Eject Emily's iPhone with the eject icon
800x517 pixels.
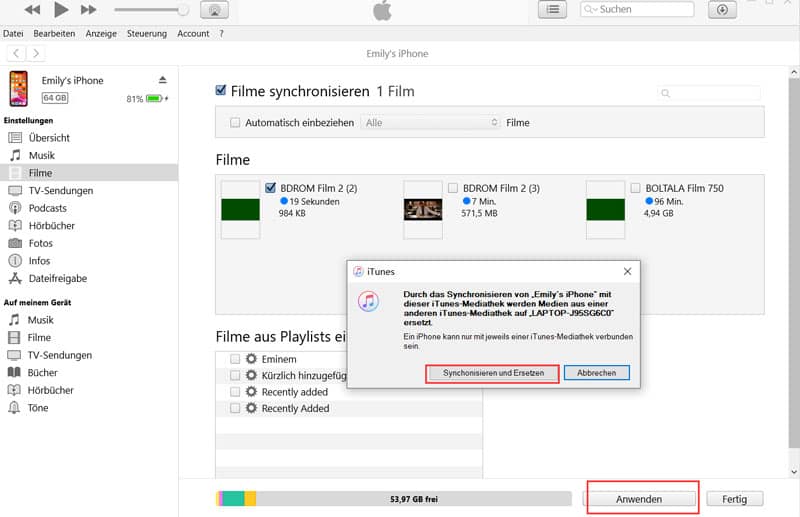tap(162, 80)
